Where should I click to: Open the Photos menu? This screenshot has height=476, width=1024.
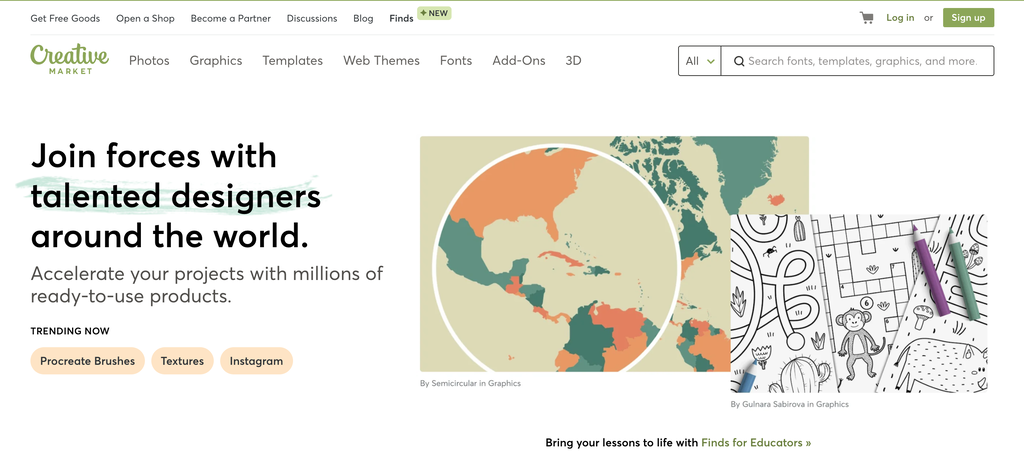pos(149,61)
